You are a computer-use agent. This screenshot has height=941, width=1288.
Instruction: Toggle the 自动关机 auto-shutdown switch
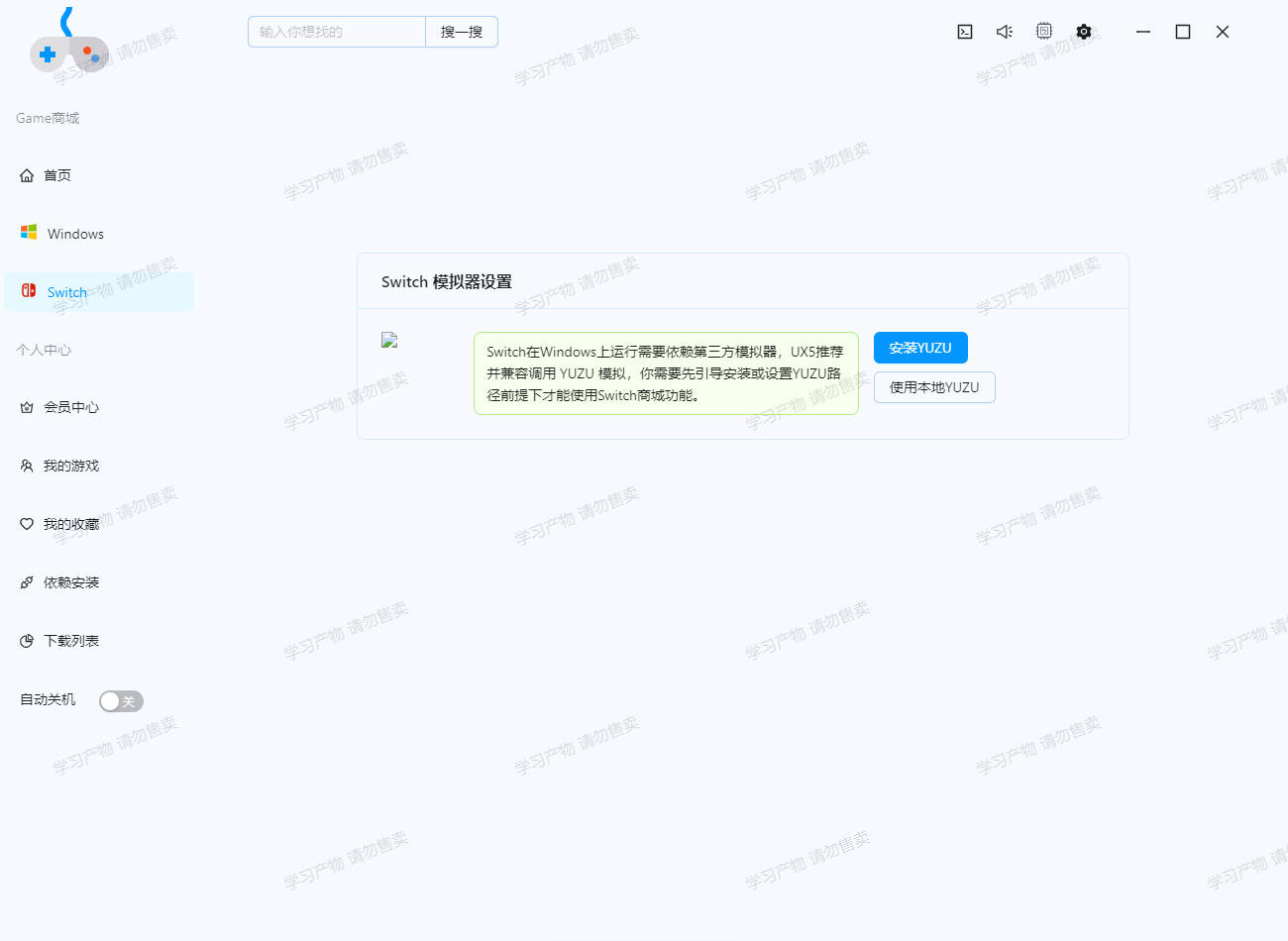click(121, 701)
